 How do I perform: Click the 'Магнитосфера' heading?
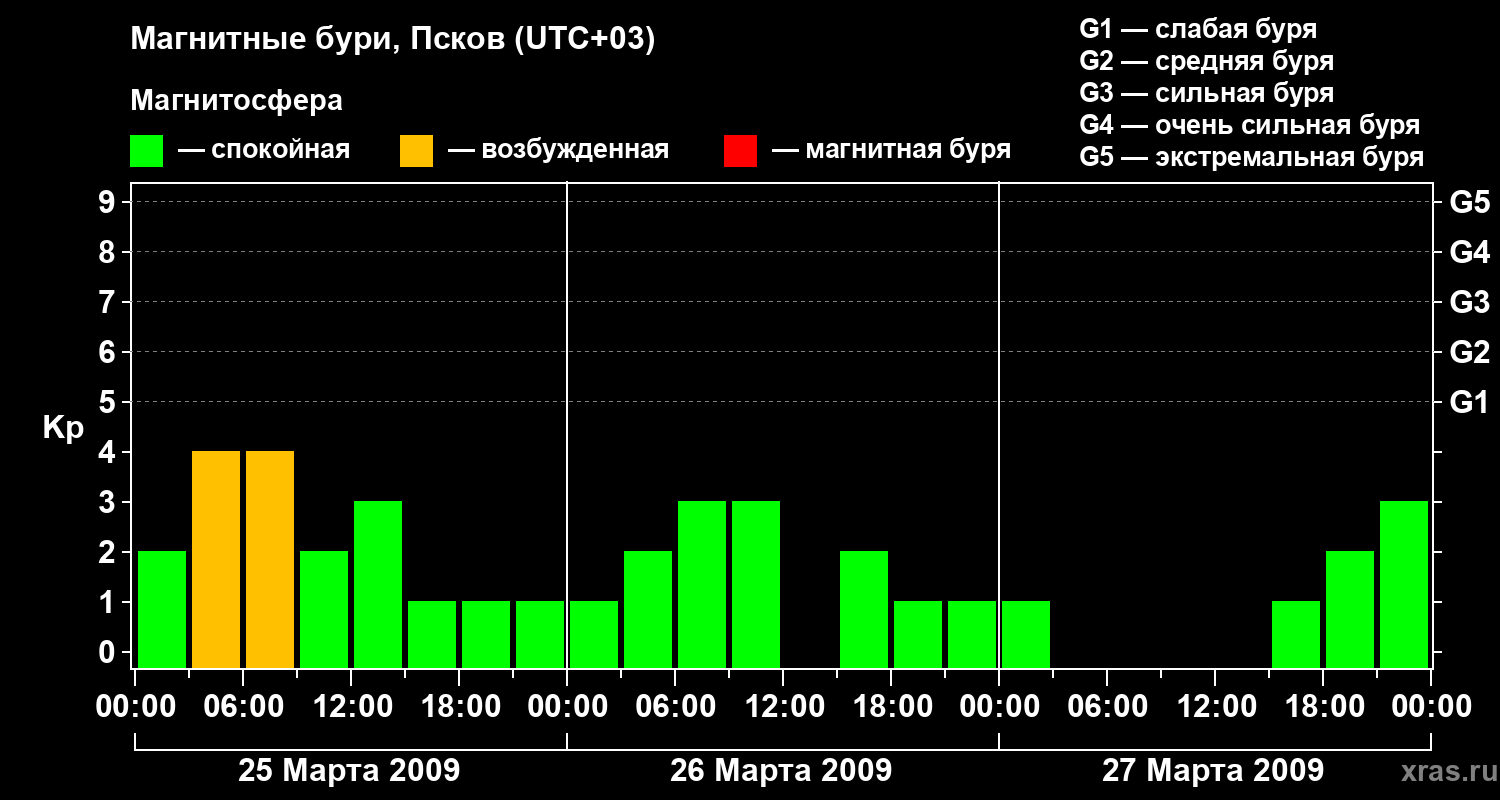coord(237,101)
